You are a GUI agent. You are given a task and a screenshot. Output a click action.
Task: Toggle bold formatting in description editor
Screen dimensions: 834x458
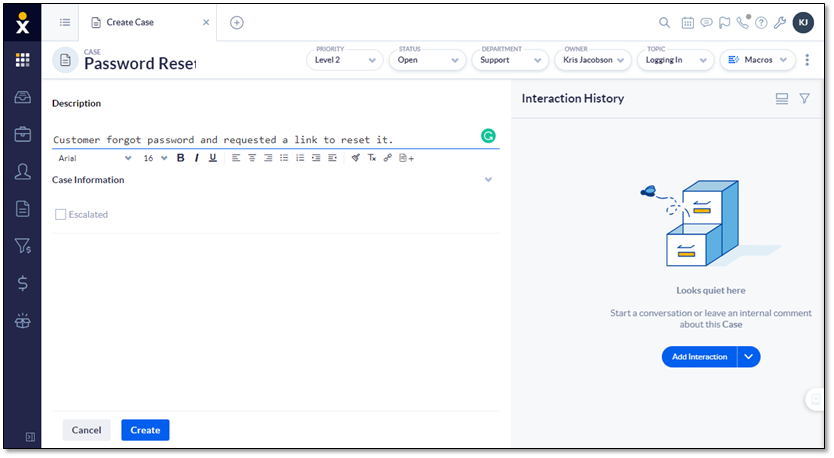coord(181,158)
